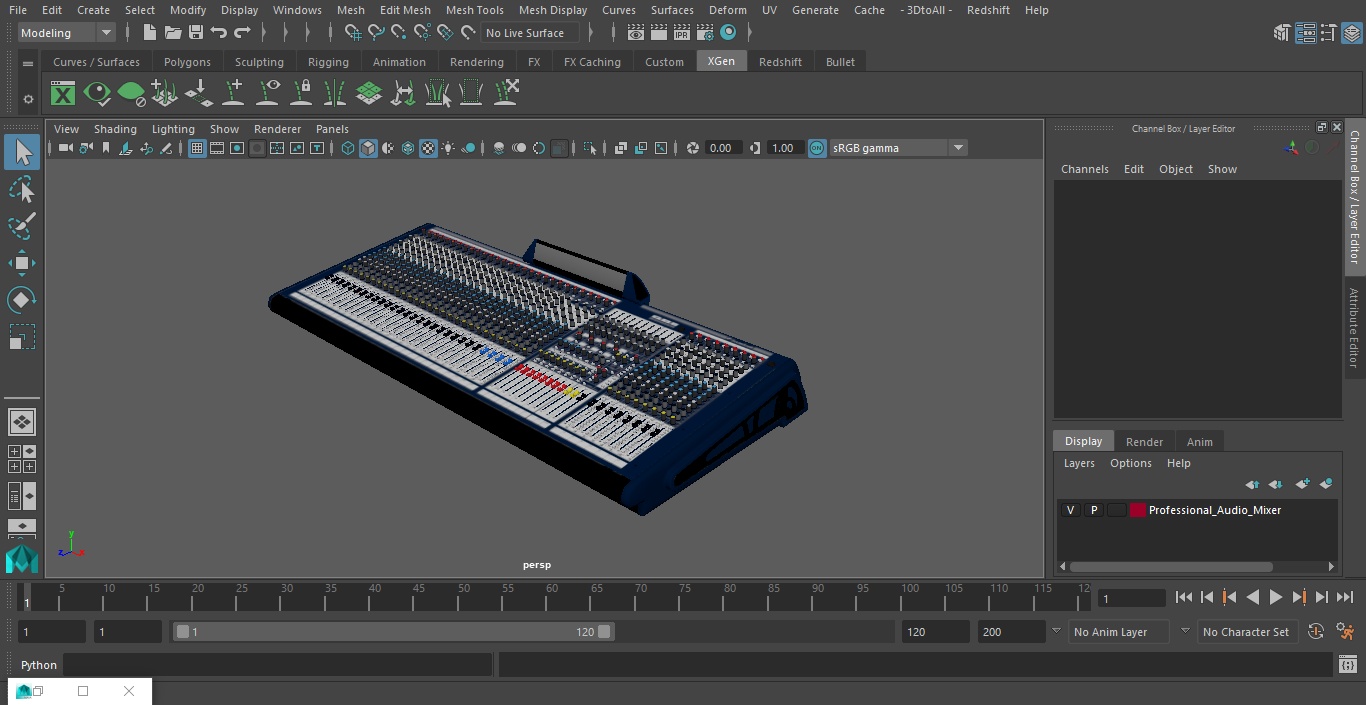Toggle wireframe on shaded cube icon
This screenshot has height=705, width=1366.
408,148
